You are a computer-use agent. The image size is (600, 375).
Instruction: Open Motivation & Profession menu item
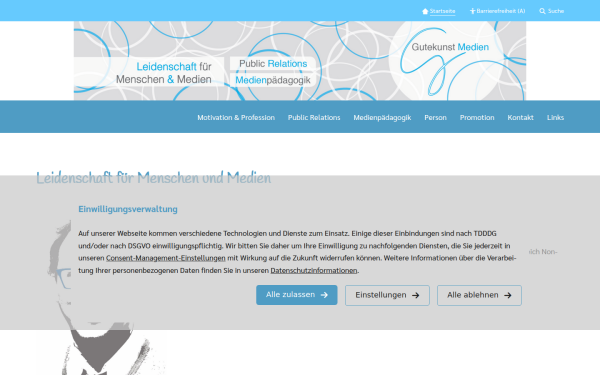(x=236, y=117)
